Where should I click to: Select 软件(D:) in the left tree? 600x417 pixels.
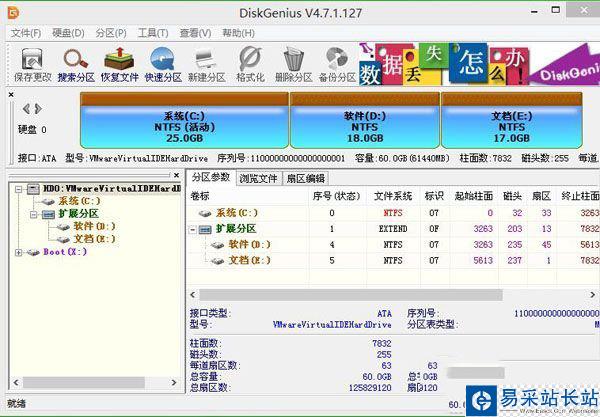(94, 226)
